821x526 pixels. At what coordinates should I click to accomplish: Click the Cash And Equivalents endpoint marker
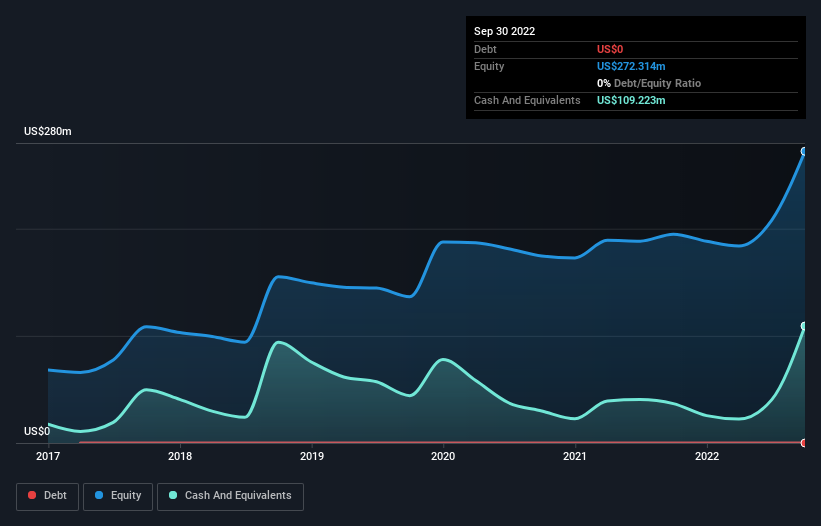coord(804,326)
